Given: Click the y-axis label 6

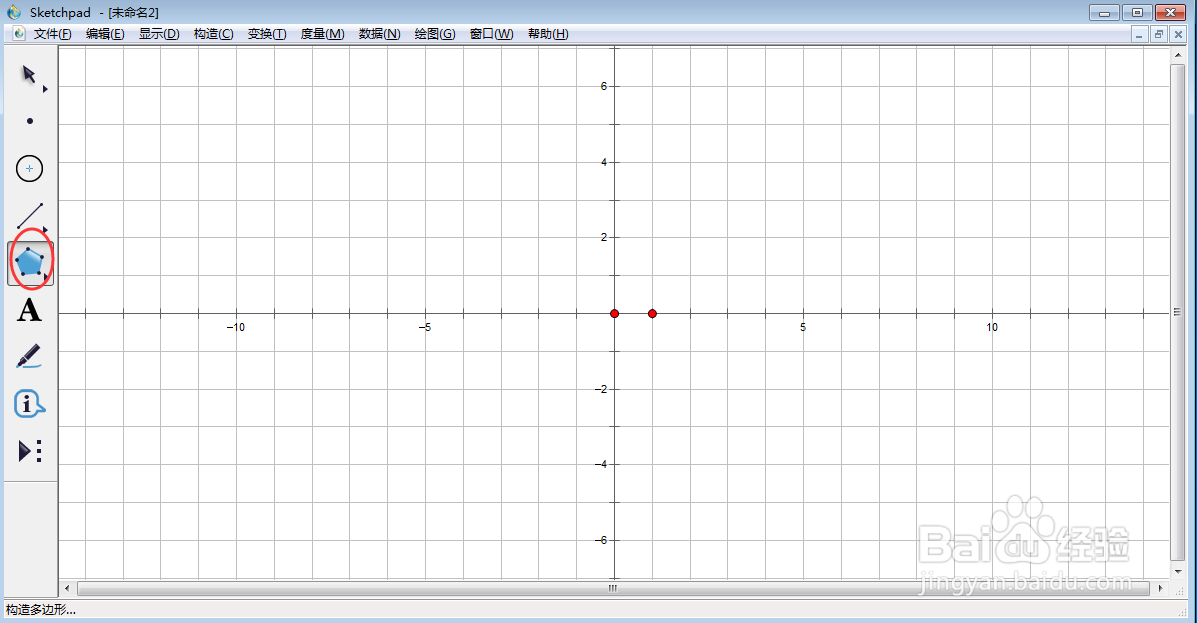Looking at the screenshot, I should [x=604, y=86].
